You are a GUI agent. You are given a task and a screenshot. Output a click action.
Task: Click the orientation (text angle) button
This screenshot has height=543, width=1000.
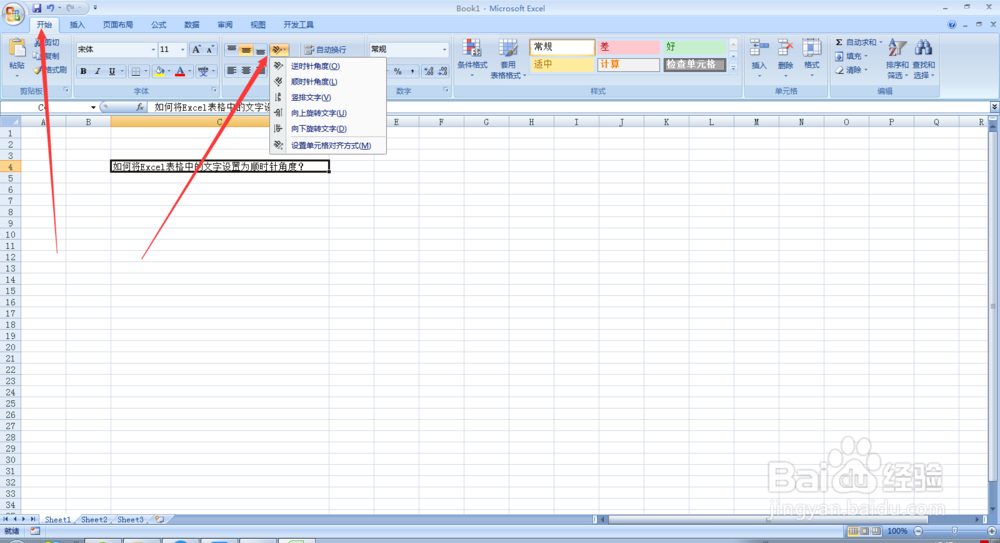279,49
